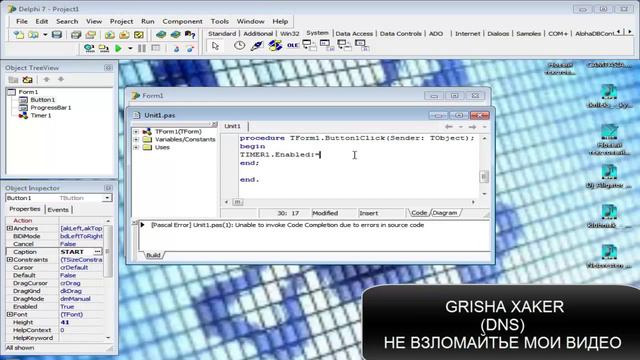Click the yellow folder icon in Object TreeView toolbar
The width and height of the screenshot is (640, 360).
coord(27,80)
